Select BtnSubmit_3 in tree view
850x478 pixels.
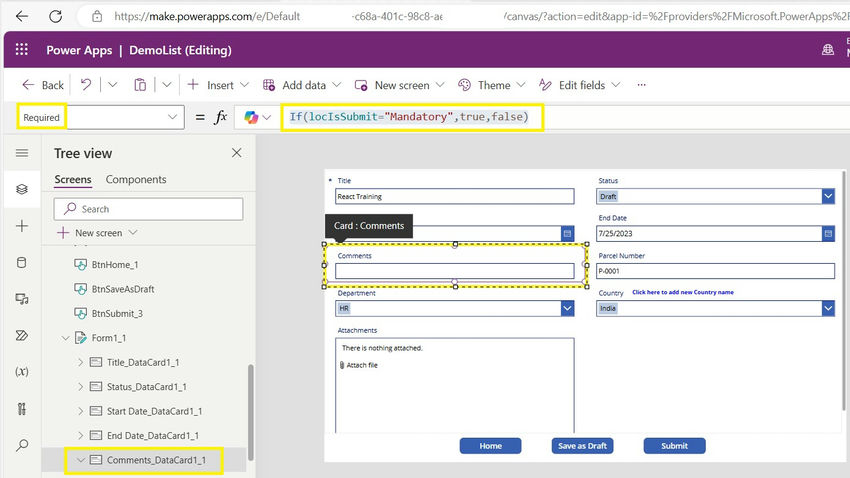pyautogui.click(x=117, y=313)
